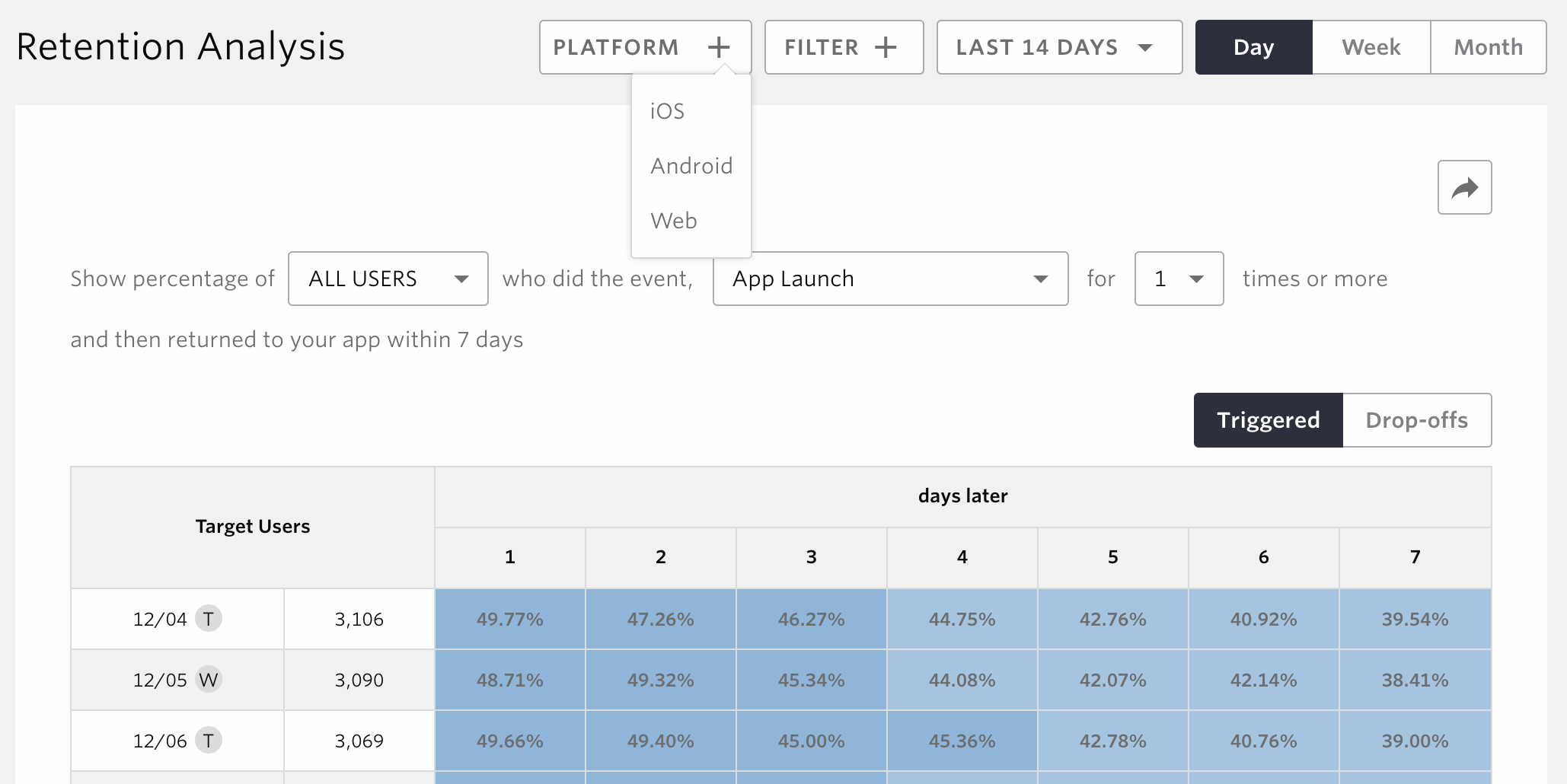Image resolution: width=1567 pixels, height=784 pixels.
Task: Click the 3,069 target users value
Action: tap(359, 741)
